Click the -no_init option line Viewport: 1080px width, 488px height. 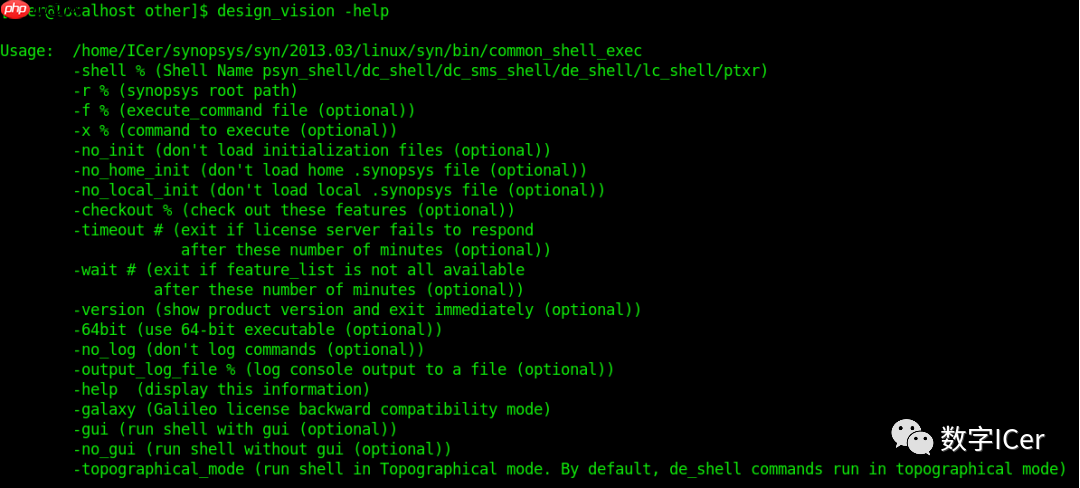[312, 150]
